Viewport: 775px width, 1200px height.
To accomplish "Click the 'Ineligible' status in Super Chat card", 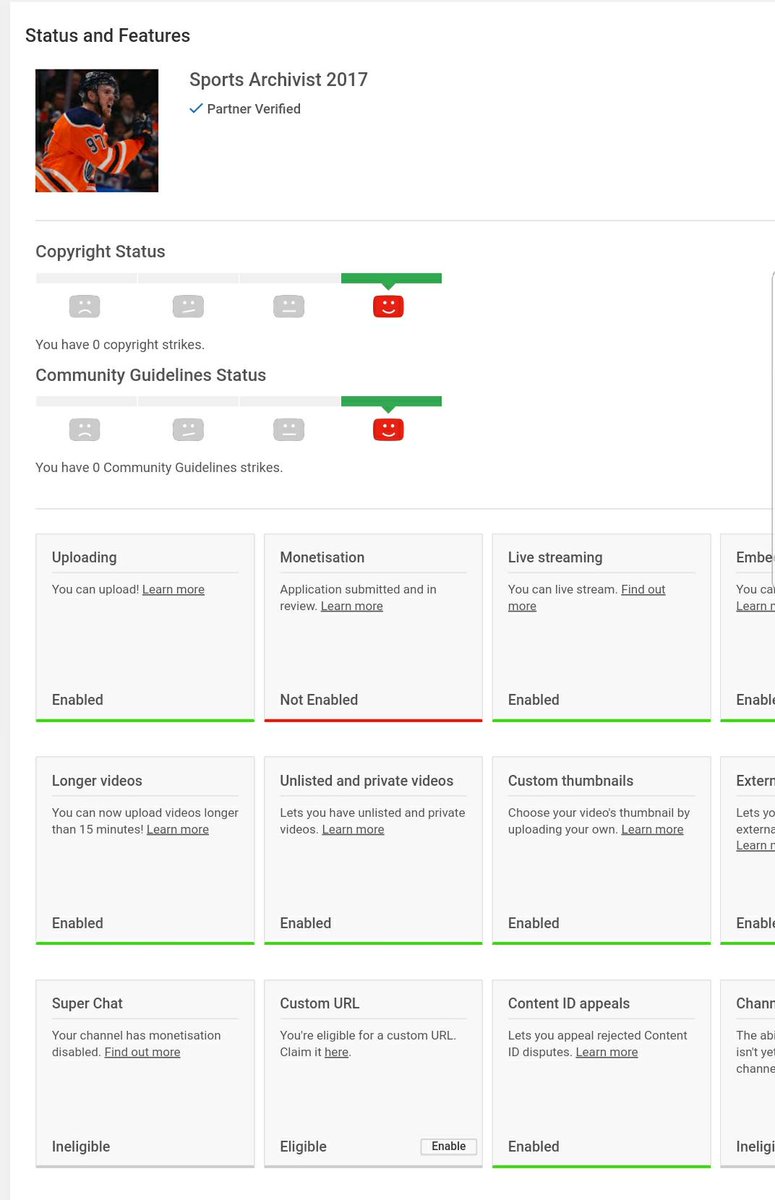I will click(x=81, y=1146).
